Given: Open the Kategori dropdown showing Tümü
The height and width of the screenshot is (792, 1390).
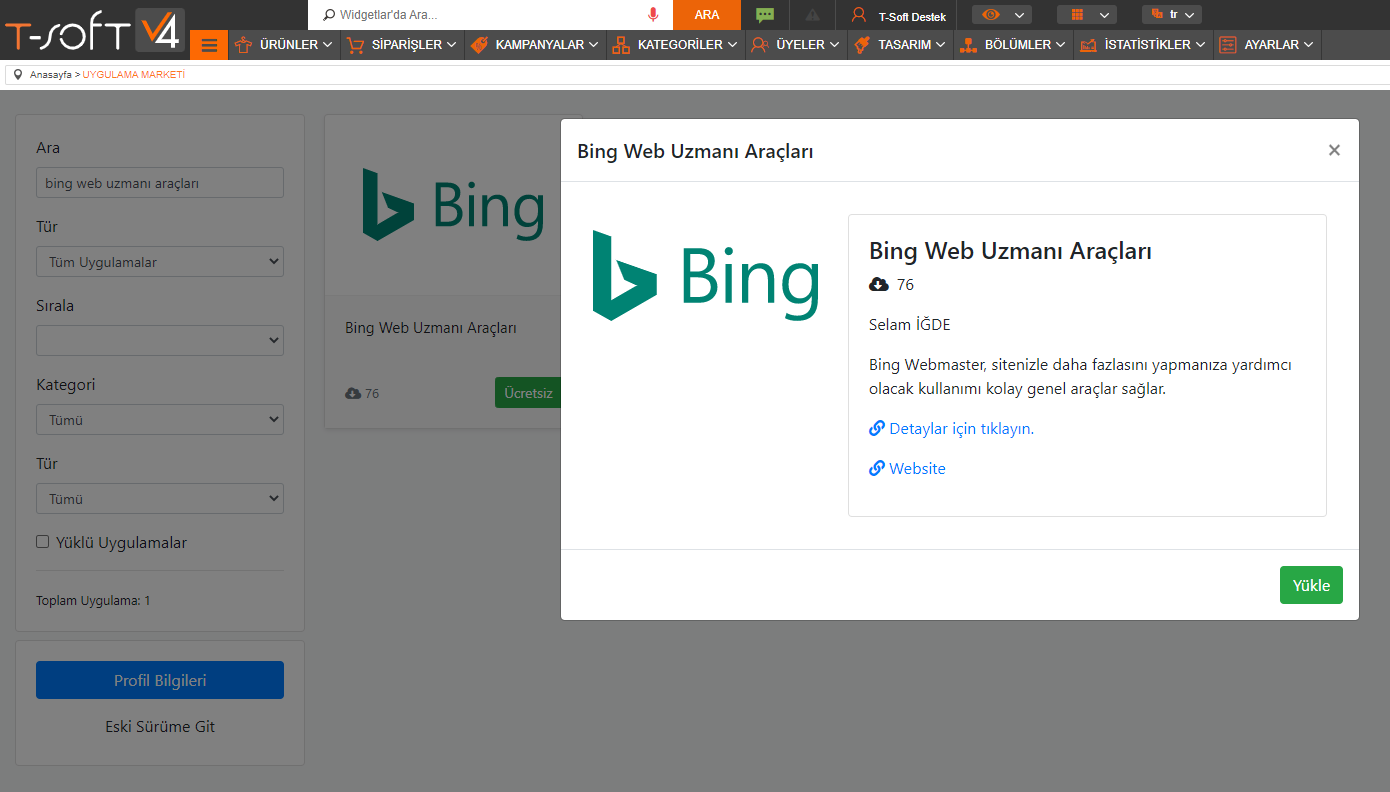Looking at the screenshot, I should click(x=160, y=420).
